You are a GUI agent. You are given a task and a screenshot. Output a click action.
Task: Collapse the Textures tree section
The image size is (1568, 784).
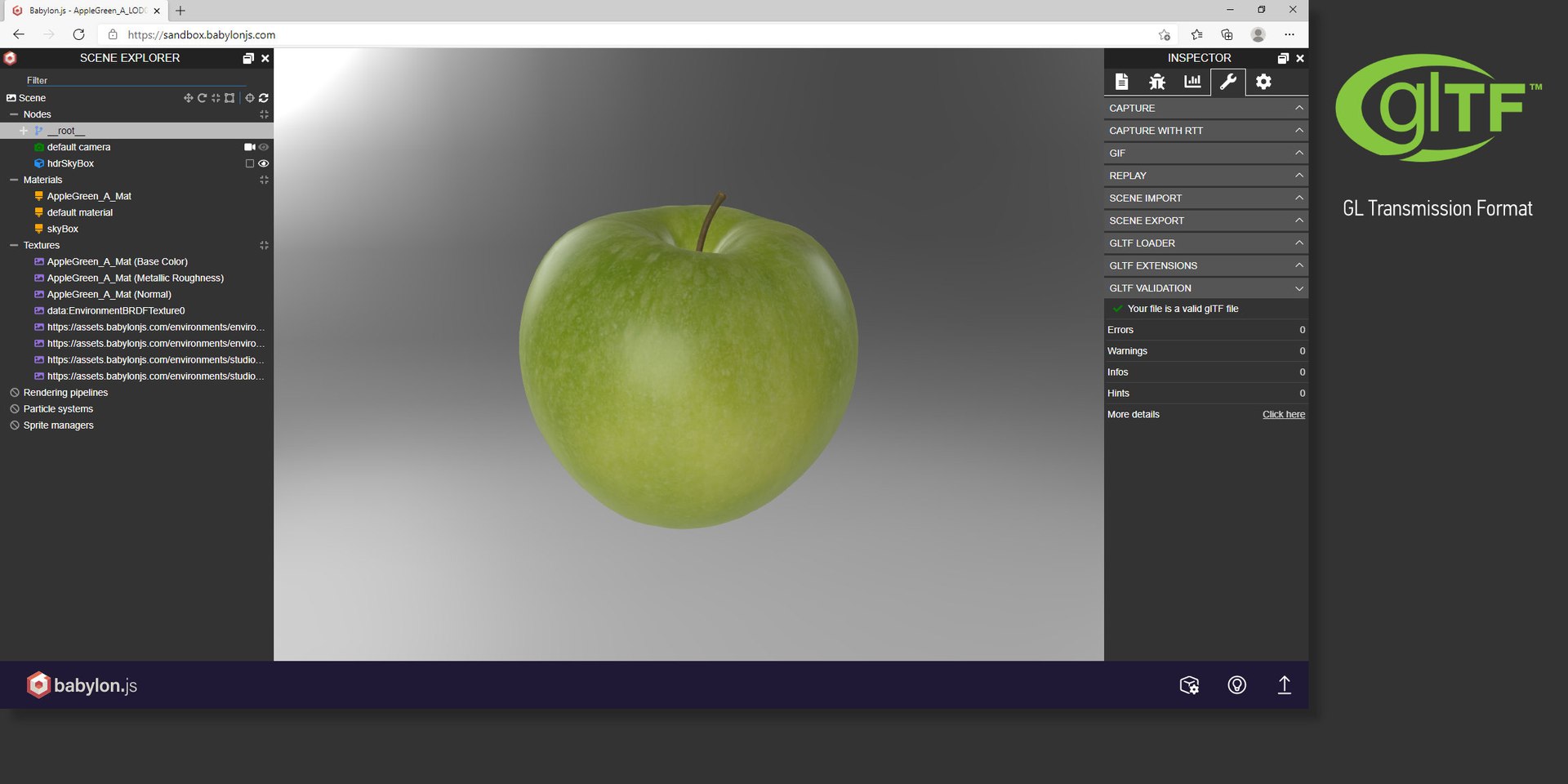14,245
